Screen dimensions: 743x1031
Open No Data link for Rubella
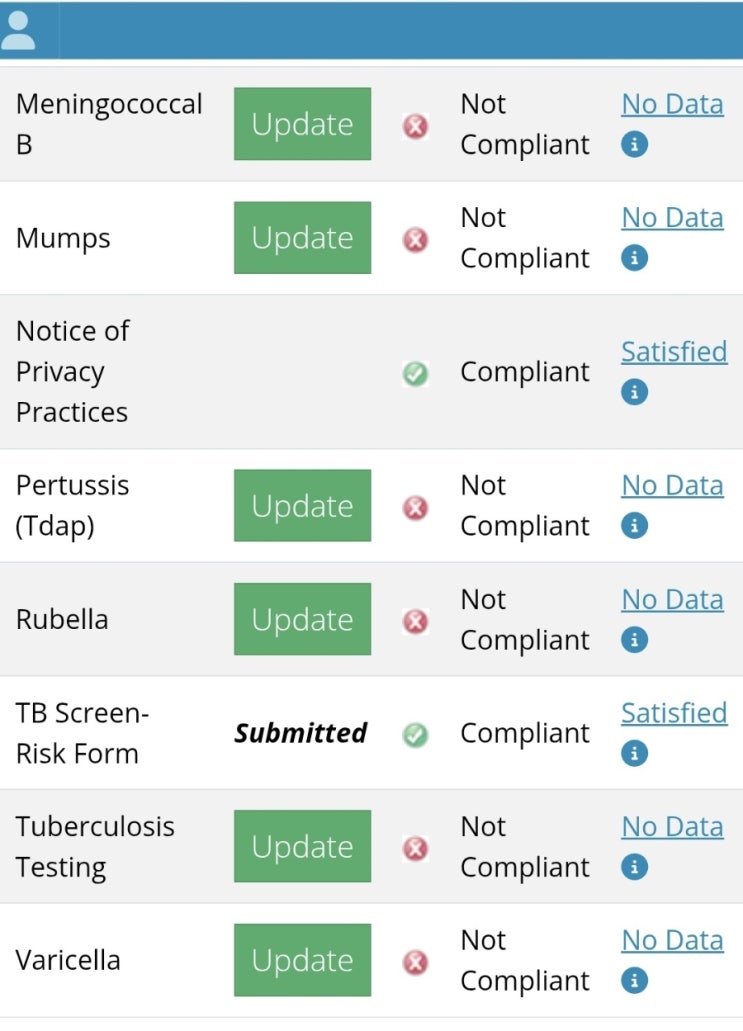point(672,600)
